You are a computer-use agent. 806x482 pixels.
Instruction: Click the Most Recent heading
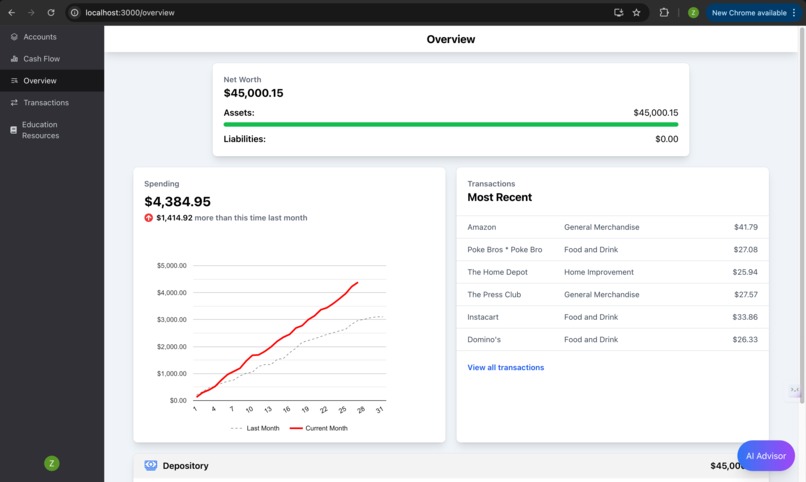point(499,197)
